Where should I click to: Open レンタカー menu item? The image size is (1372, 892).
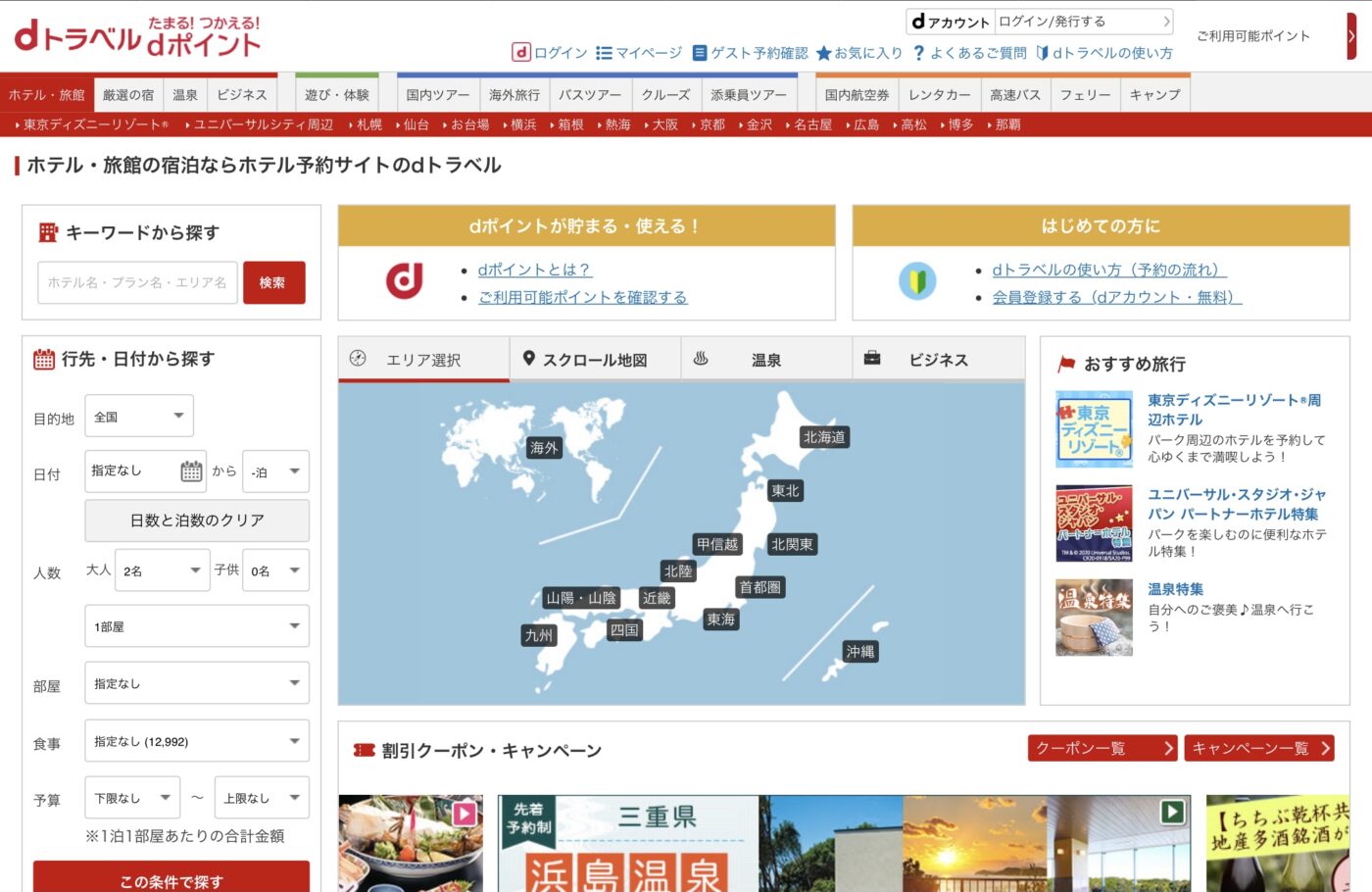[x=940, y=95]
